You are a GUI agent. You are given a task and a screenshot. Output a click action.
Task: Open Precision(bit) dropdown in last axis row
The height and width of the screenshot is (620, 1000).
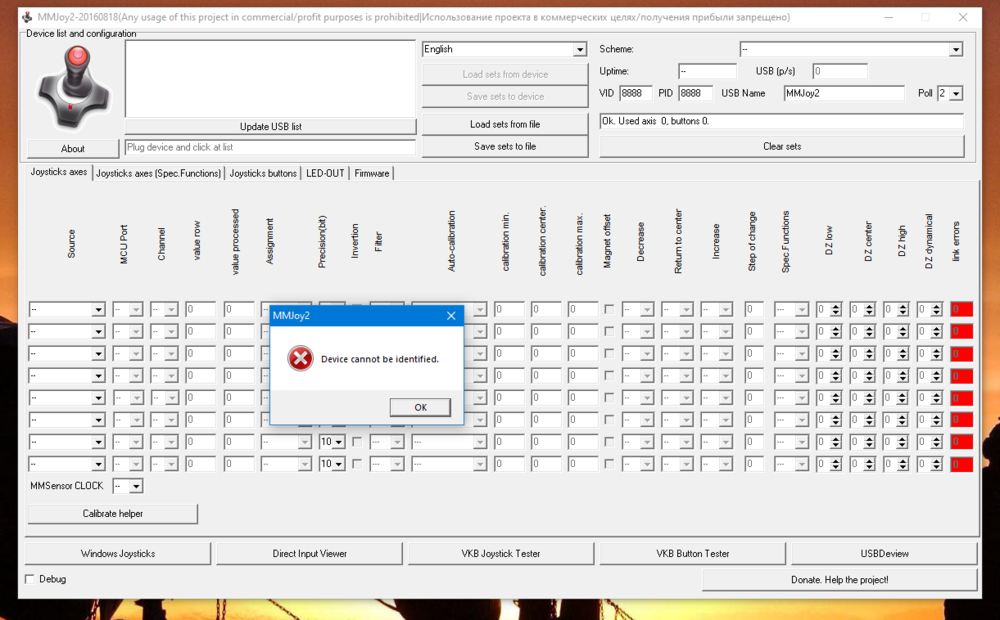point(339,464)
